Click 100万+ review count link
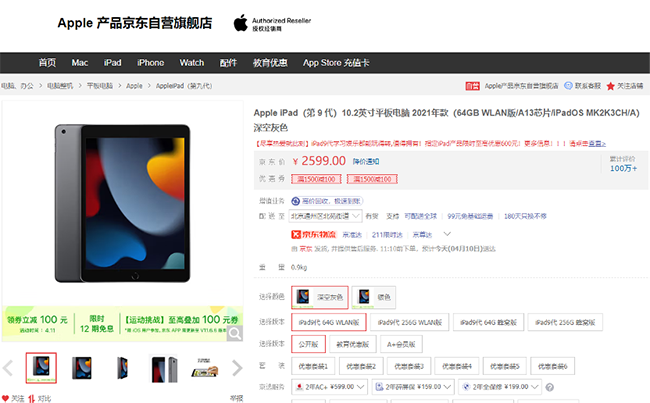The image size is (650, 403). (623, 168)
